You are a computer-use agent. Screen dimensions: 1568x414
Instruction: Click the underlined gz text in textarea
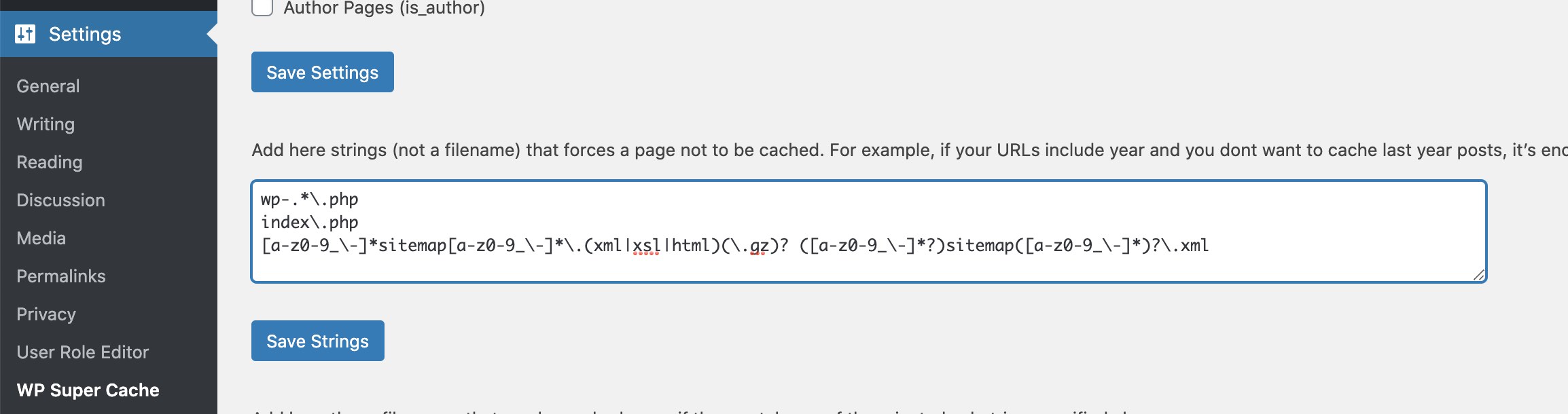(x=758, y=246)
